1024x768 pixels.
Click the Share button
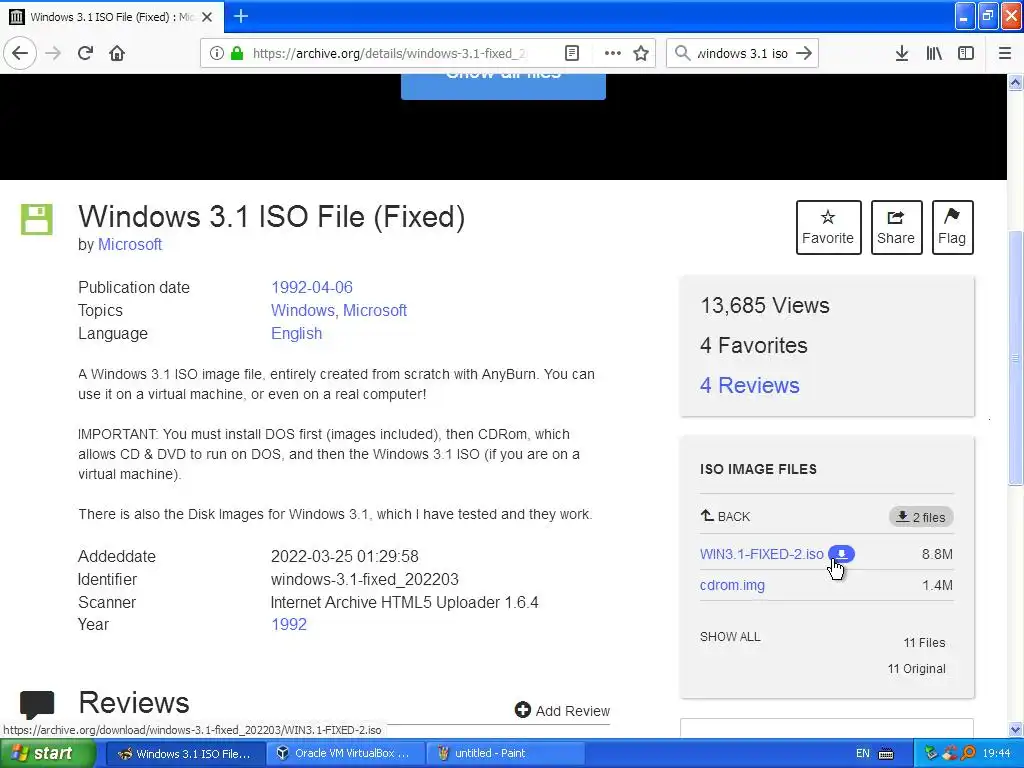pos(896,227)
